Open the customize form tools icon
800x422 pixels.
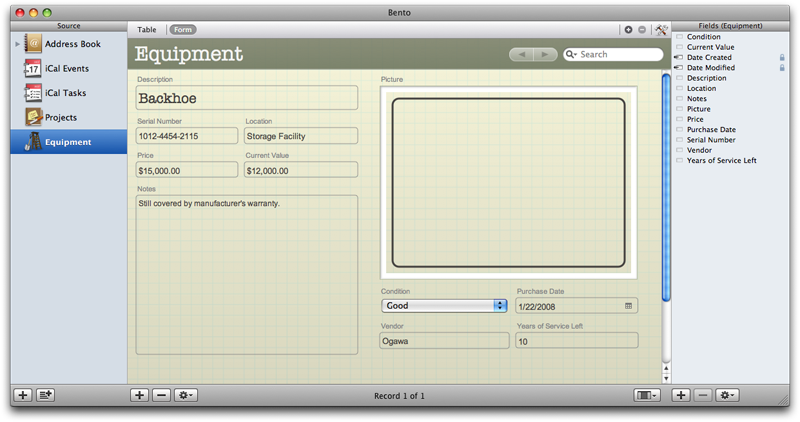click(x=662, y=30)
